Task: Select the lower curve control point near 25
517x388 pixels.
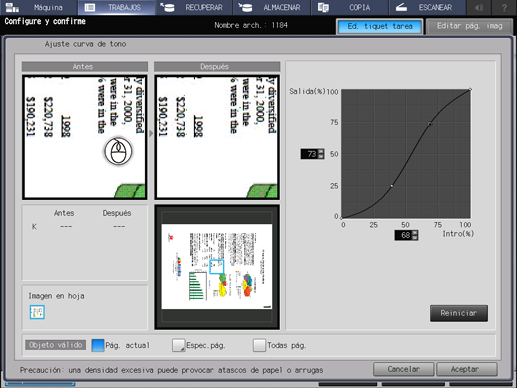Action: click(392, 186)
